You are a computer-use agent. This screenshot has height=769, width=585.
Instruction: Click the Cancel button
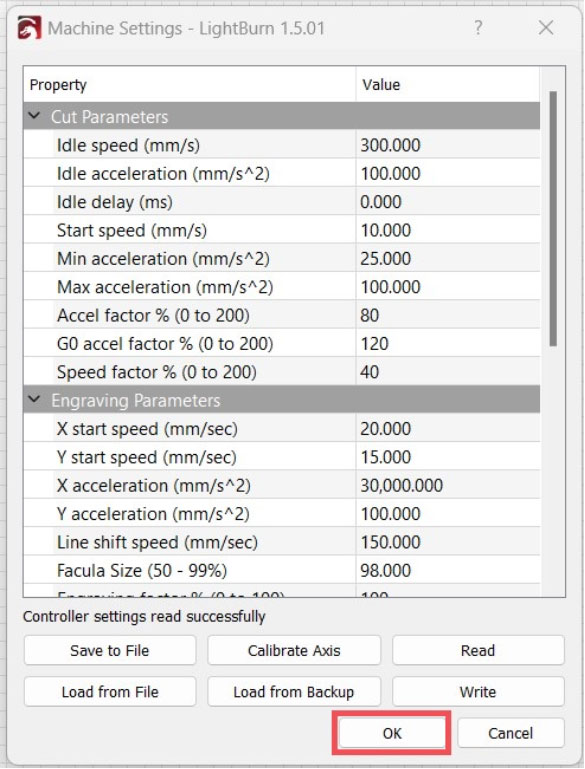coord(510,733)
